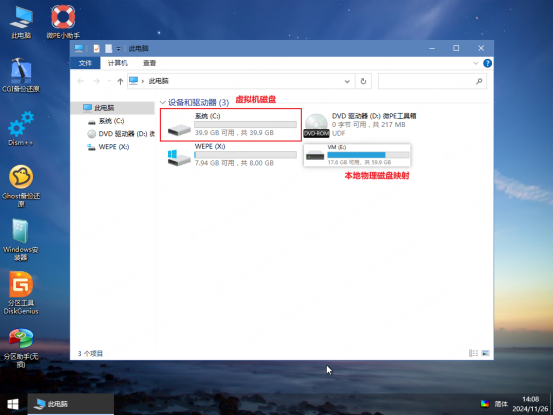Open DiskGenius partition tool icon
Image resolution: width=553 pixels, height=415 pixels.
21,293
